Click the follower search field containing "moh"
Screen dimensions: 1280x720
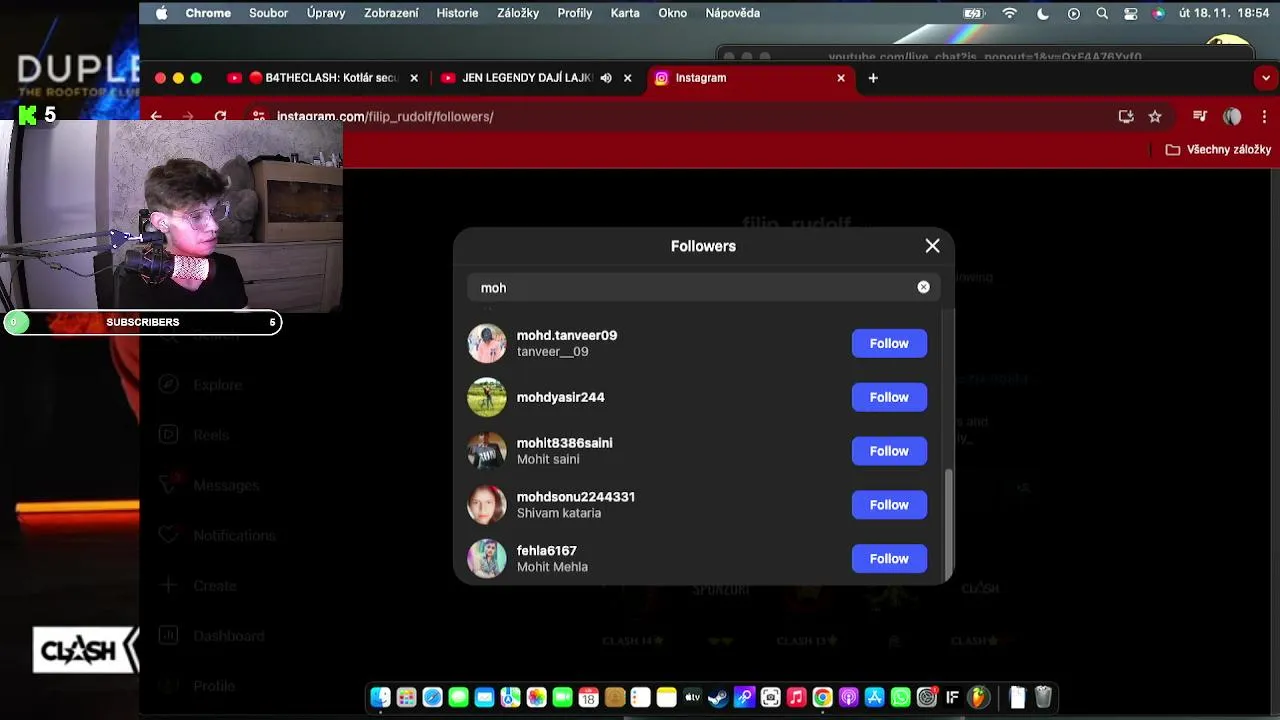pyautogui.click(x=703, y=288)
